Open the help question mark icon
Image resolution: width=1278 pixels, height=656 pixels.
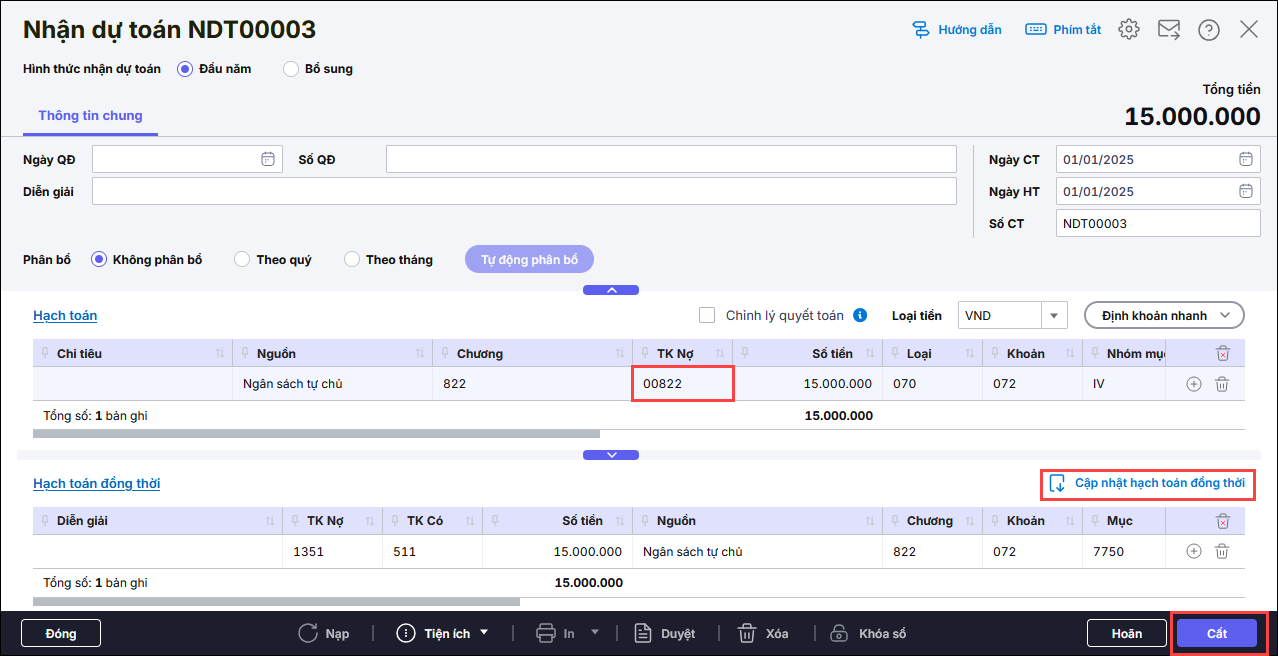coord(1209,29)
